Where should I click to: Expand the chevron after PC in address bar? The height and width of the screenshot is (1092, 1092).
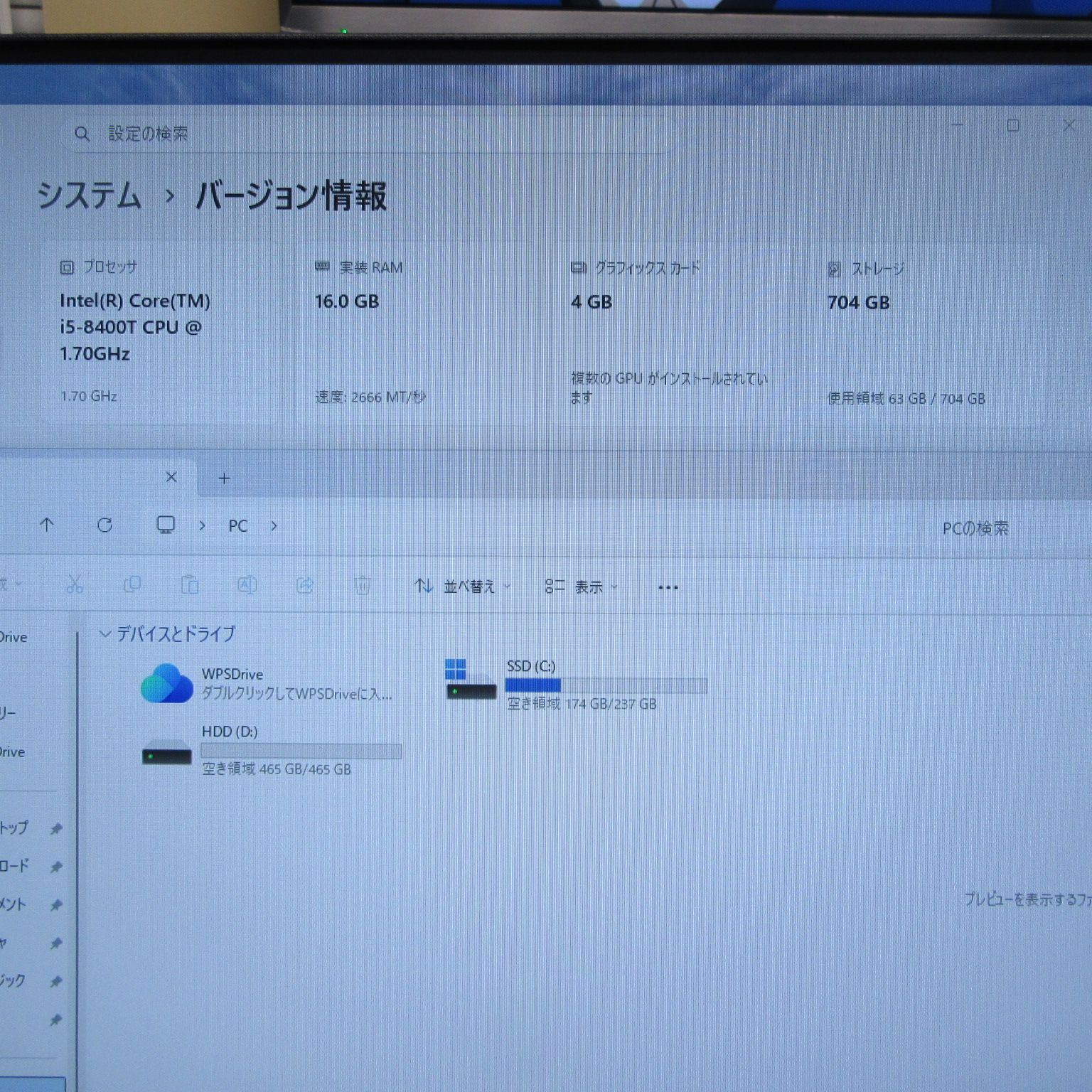274,526
